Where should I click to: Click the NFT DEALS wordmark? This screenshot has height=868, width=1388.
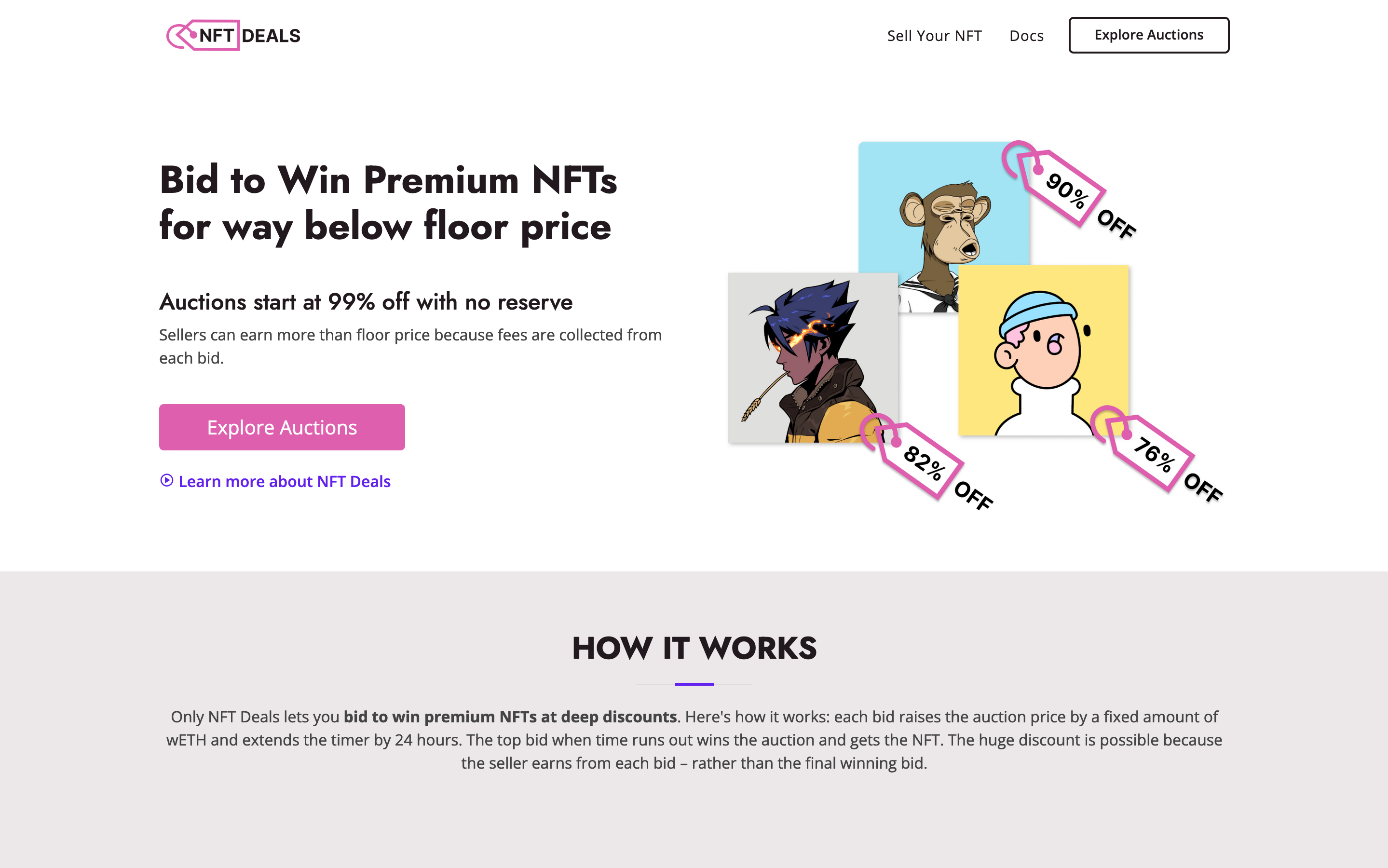(251, 35)
